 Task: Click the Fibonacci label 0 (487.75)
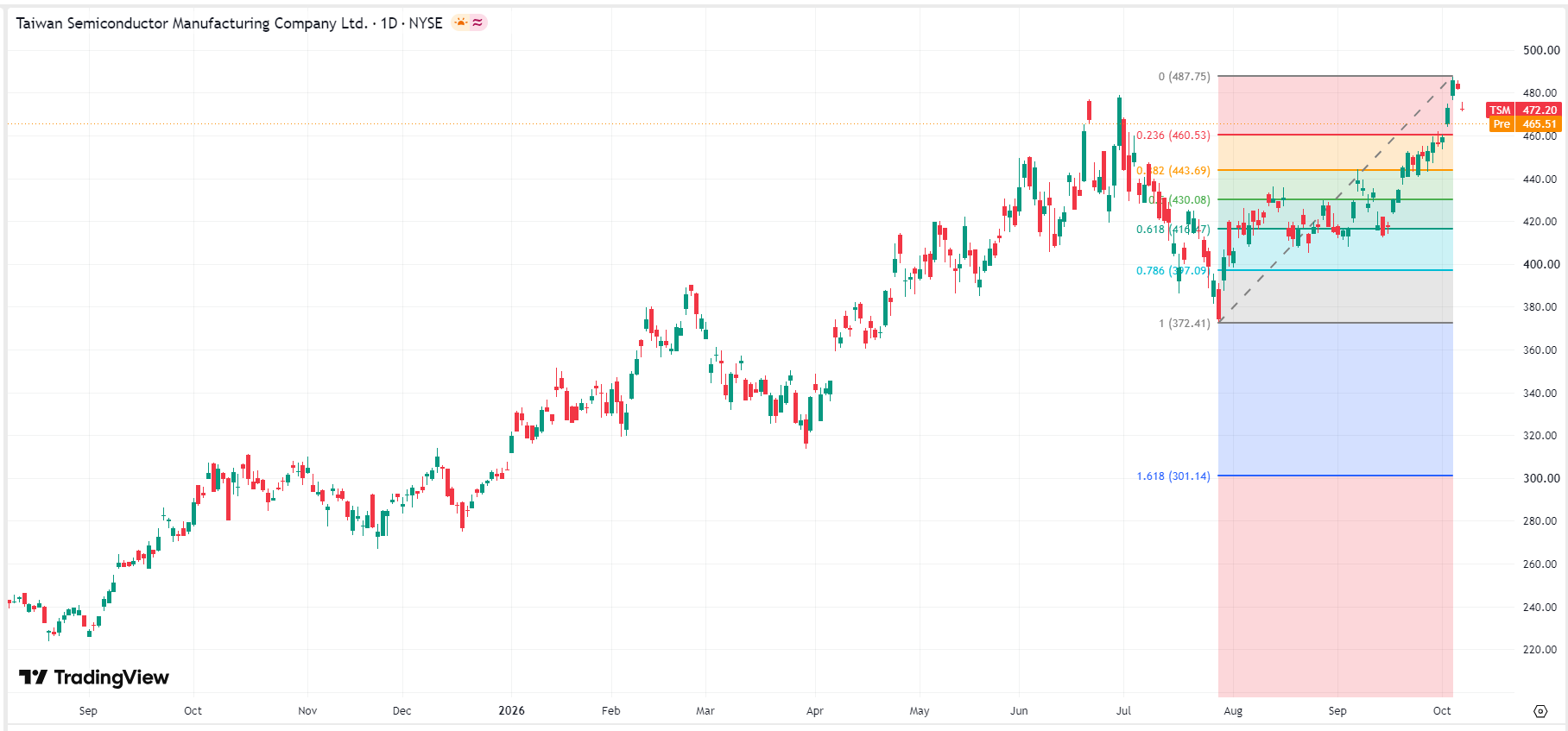click(x=1184, y=77)
